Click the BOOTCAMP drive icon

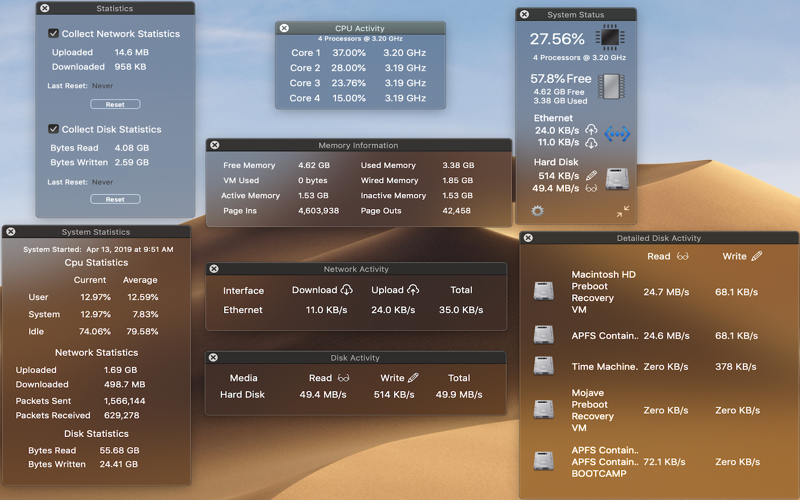(x=543, y=461)
